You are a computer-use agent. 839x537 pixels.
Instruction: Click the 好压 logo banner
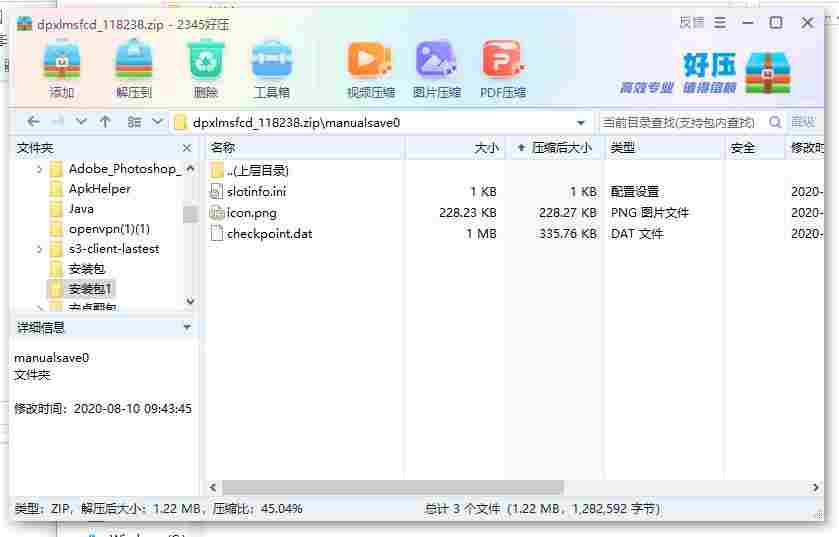click(705, 73)
